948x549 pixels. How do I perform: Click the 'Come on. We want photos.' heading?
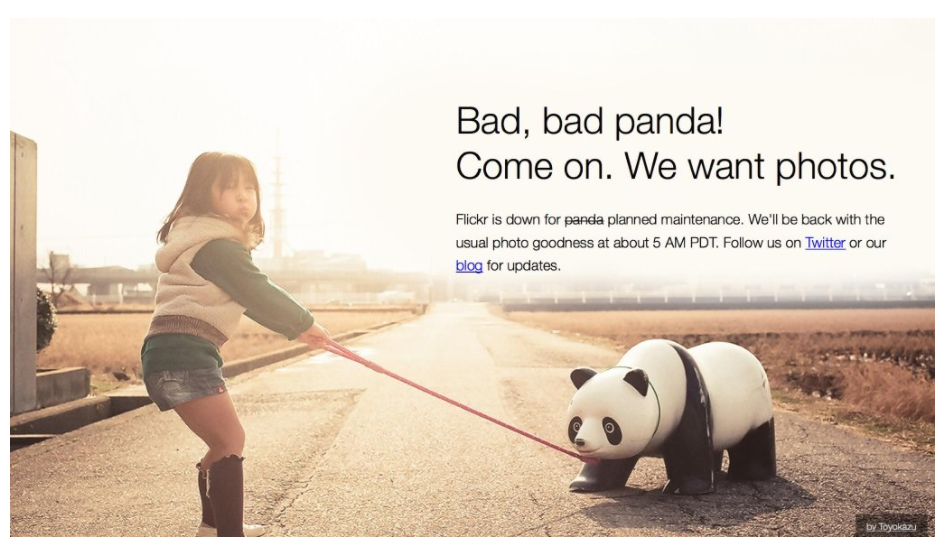pyautogui.click(x=675, y=166)
